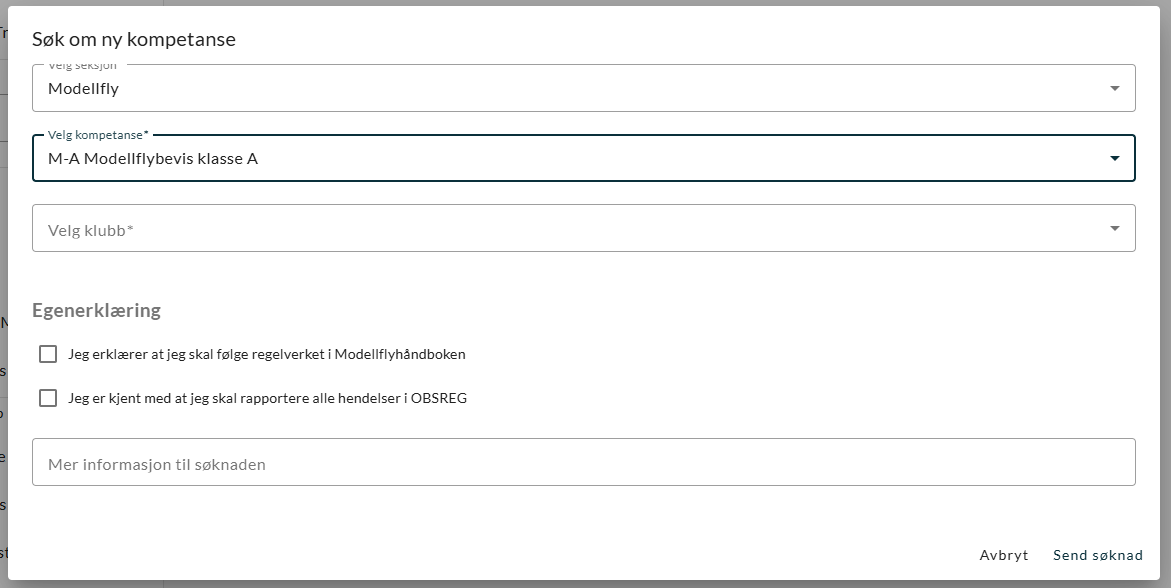Click the label text about reporting in OBSREG

click(x=267, y=398)
